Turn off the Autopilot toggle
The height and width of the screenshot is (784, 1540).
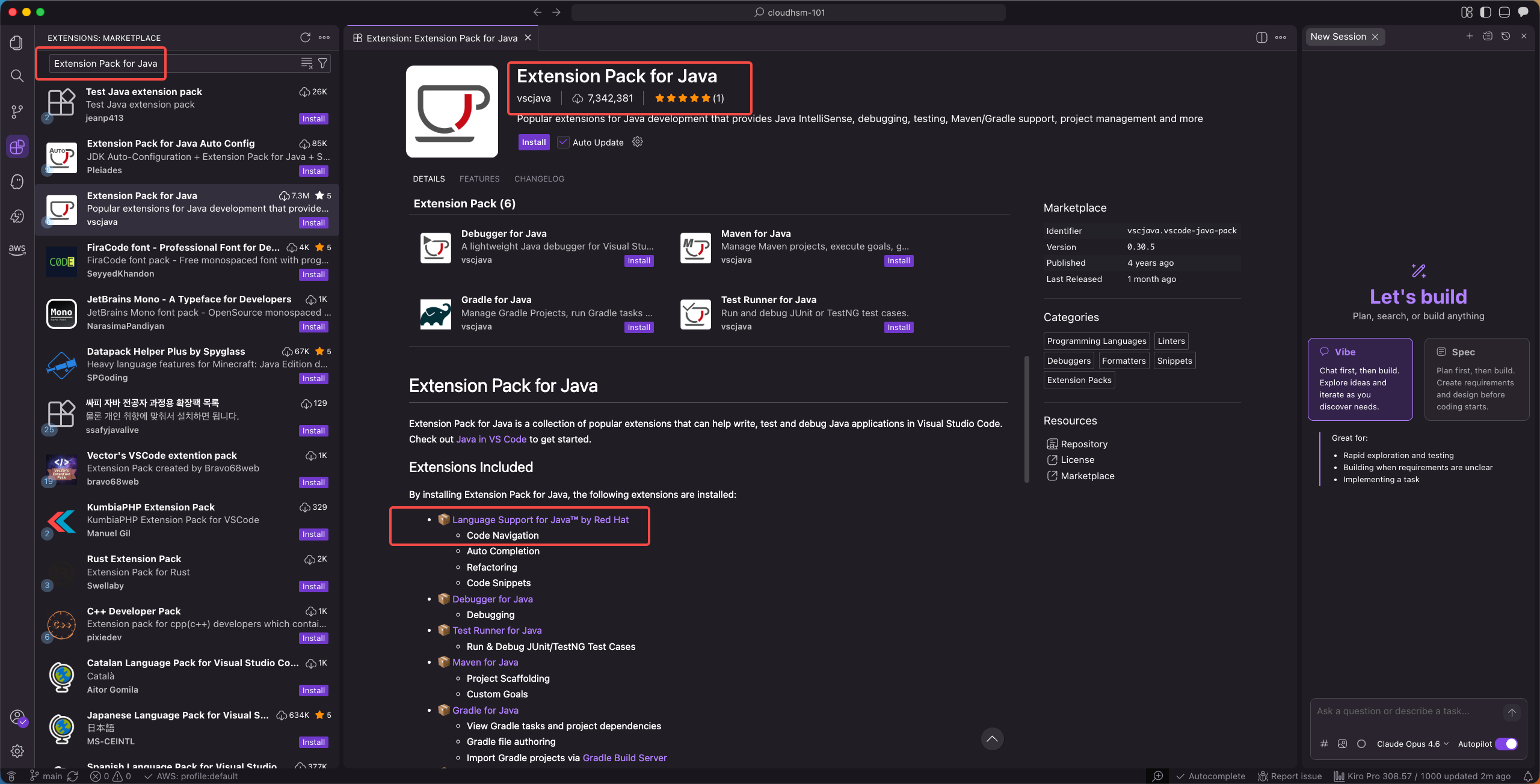click(1506, 744)
